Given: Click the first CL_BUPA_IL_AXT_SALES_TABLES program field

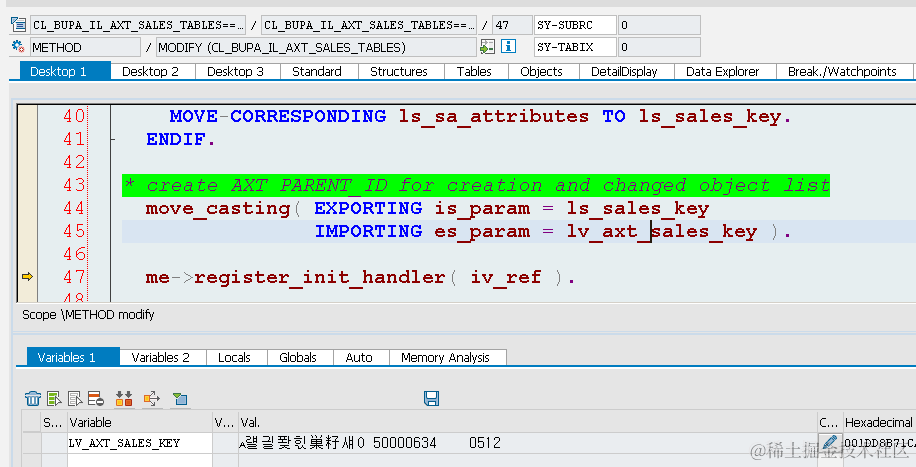Looking at the screenshot, I should pyautogui.click(x=138, y=25).
